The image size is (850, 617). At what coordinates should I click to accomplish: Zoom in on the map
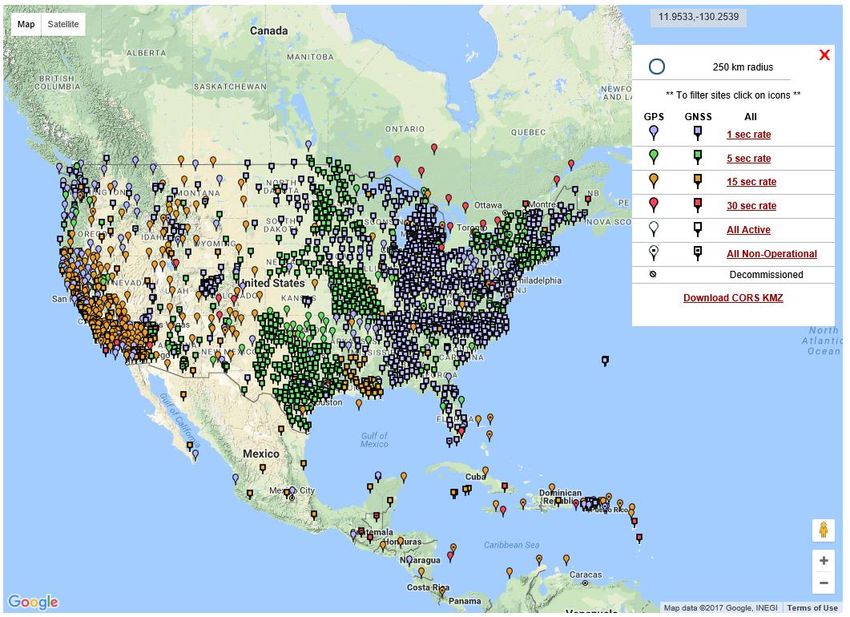(x=823, y=561)
